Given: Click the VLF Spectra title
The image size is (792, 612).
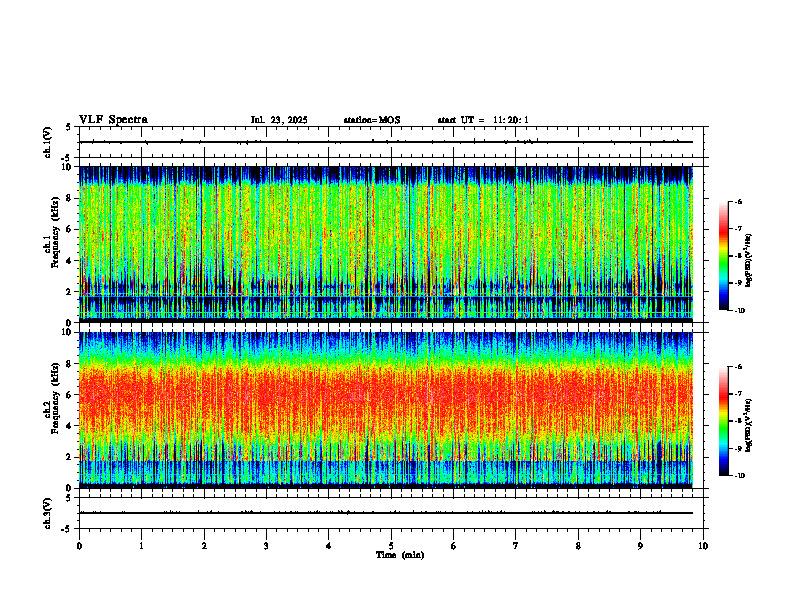Looking at the screenshot, I should pyautogui.click(x=113, y=120).
